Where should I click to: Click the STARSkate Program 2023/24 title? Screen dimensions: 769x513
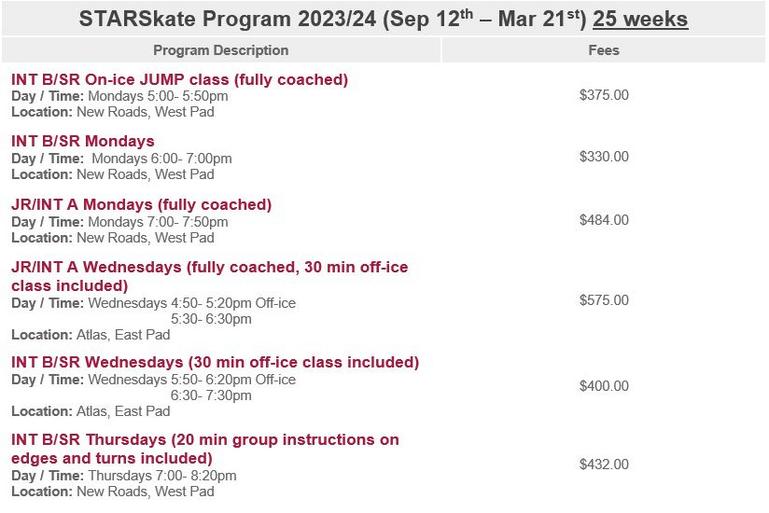point(383,19)
